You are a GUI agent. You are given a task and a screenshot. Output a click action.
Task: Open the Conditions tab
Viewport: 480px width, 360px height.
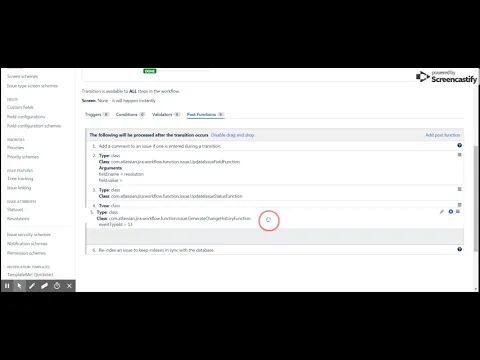pyautogui.click(x=130, y=114)
